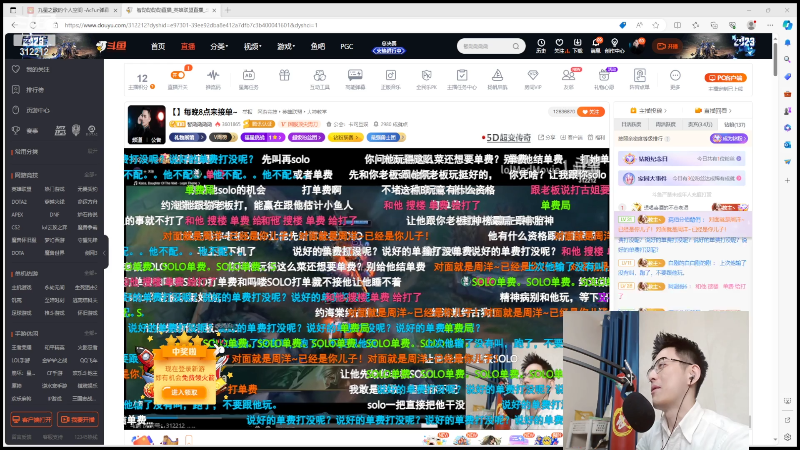Viewport: 800px width, 450px height.
Task: Select the rightmost (137) ranking tab
Action: pos(734,124)
